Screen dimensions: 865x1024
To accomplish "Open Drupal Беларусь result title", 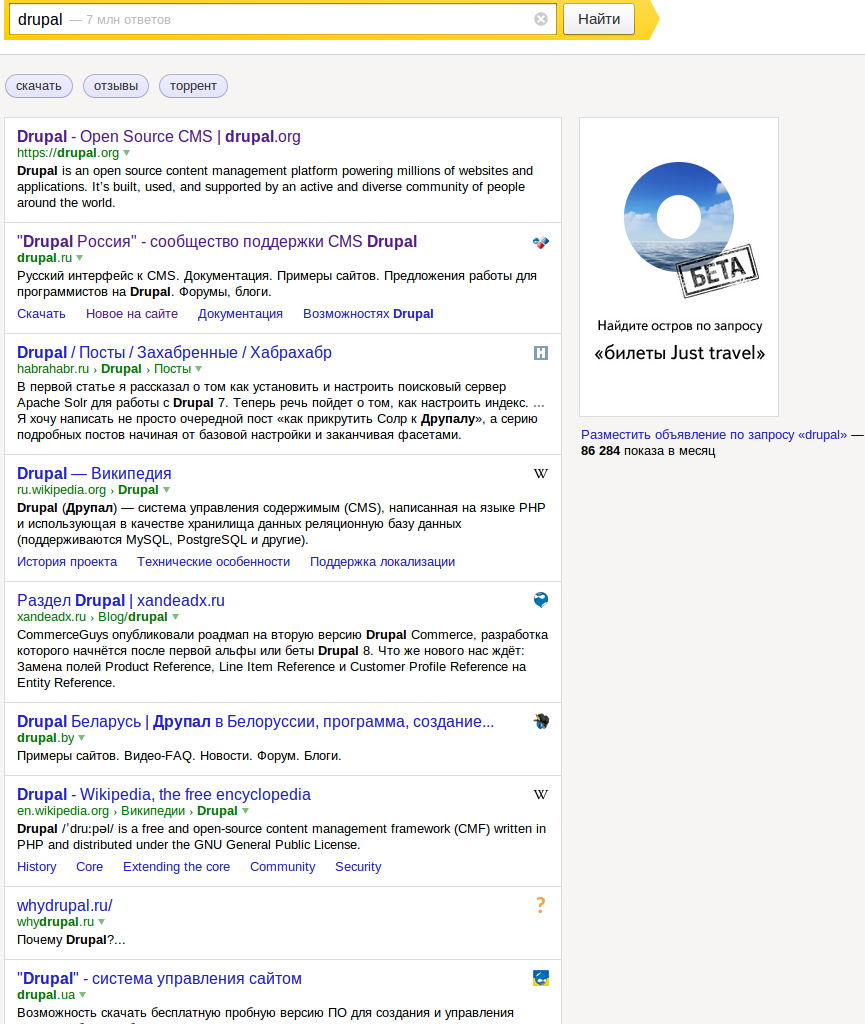I will (255, 722).
